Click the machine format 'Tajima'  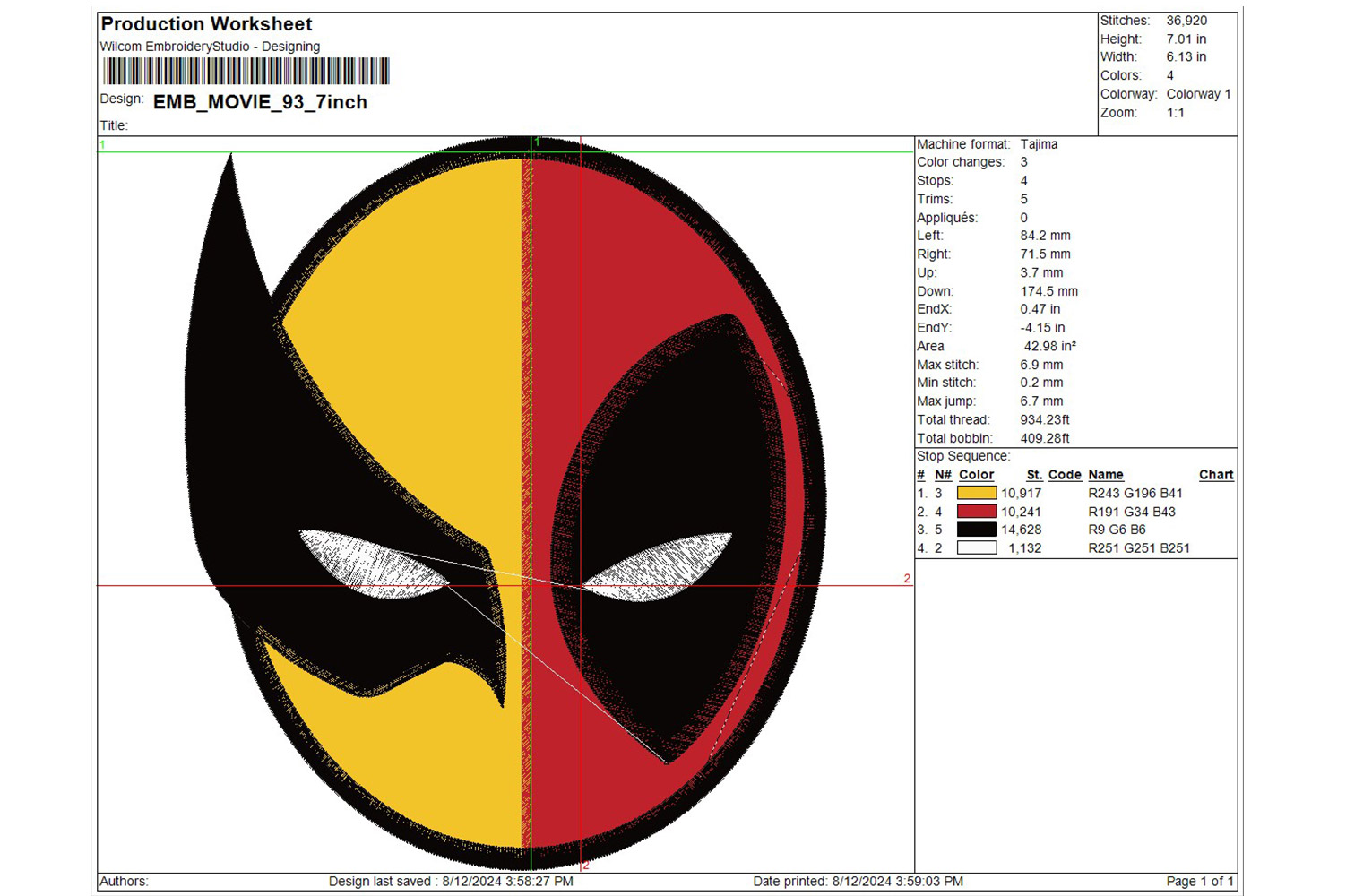[x=1039, y=144]
